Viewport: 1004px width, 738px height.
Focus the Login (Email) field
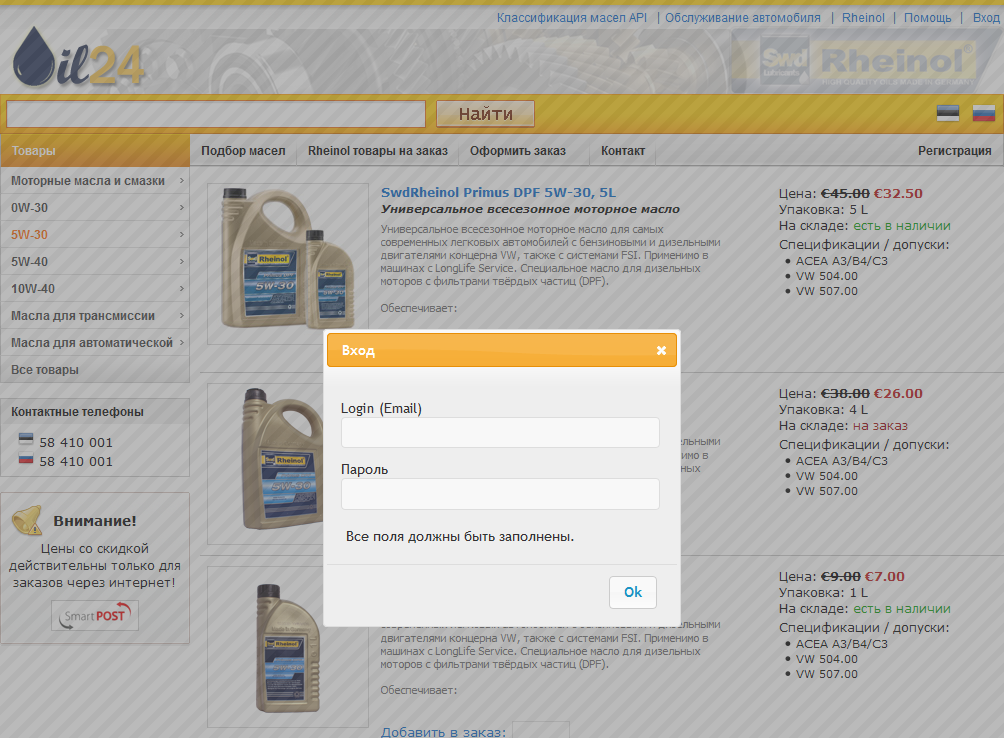pyautogui.click(x=500, y=433)
